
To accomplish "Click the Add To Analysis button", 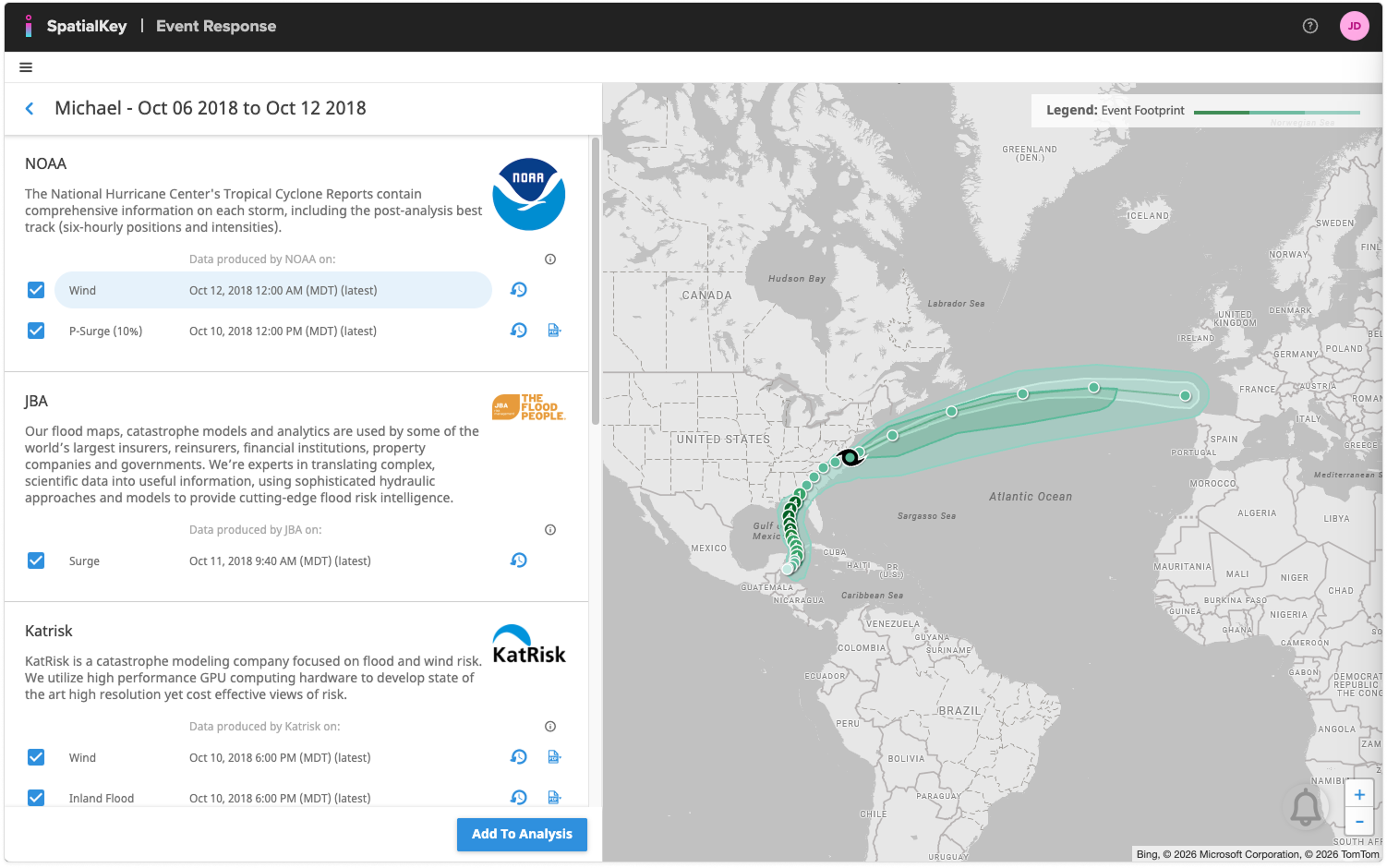I will pyautogui.click(x=522, y=834).
